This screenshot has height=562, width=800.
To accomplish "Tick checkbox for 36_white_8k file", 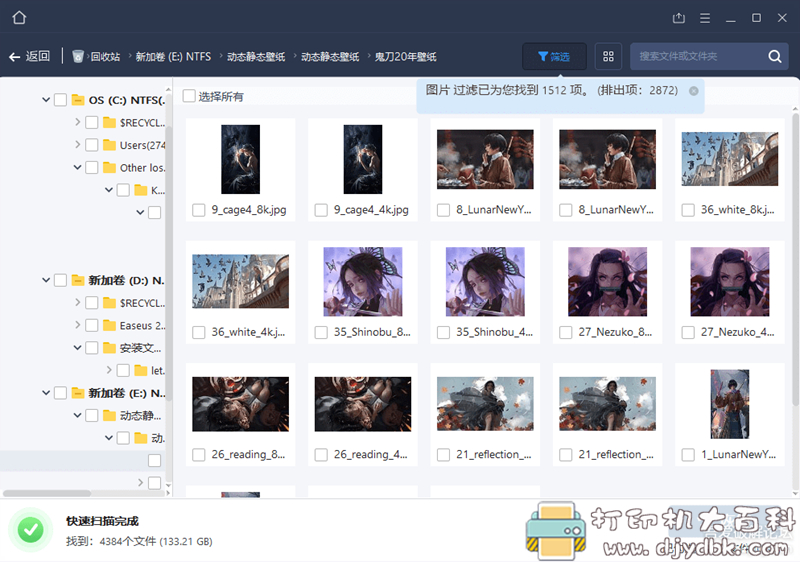I will 688,210.
